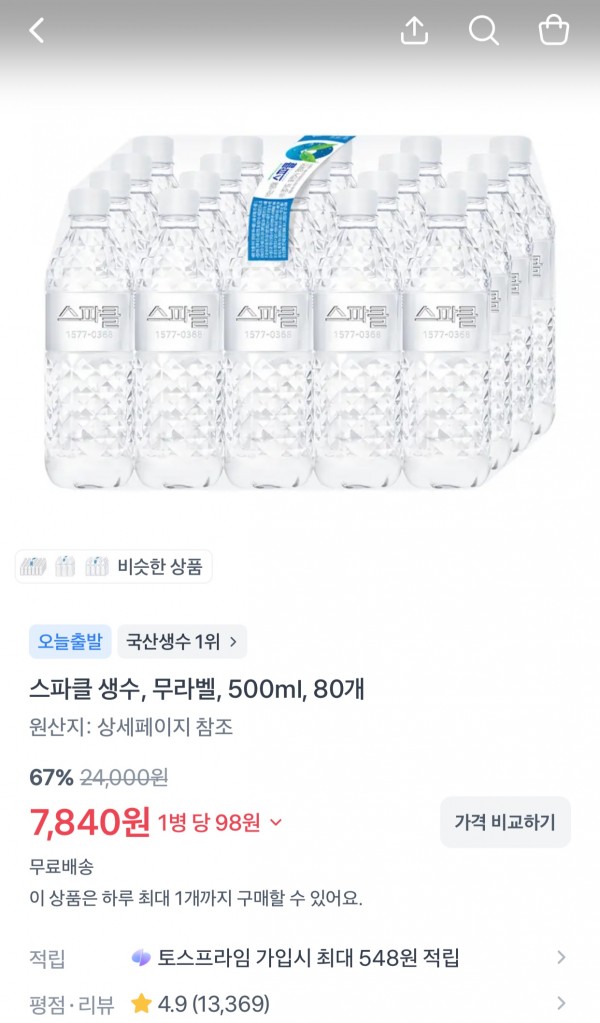Tap the main water bottle product image
This screenshot has height=1023, width=600.
(x=300, y=312)
